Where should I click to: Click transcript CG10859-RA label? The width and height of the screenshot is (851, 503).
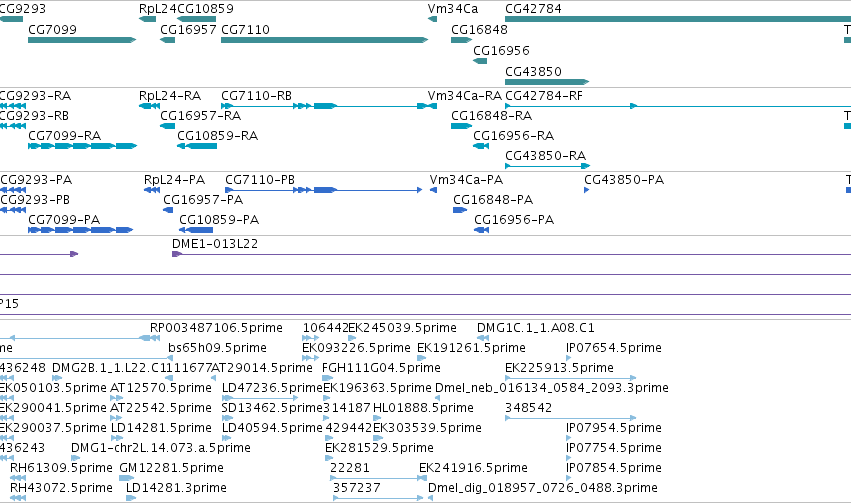click(217, 136)
